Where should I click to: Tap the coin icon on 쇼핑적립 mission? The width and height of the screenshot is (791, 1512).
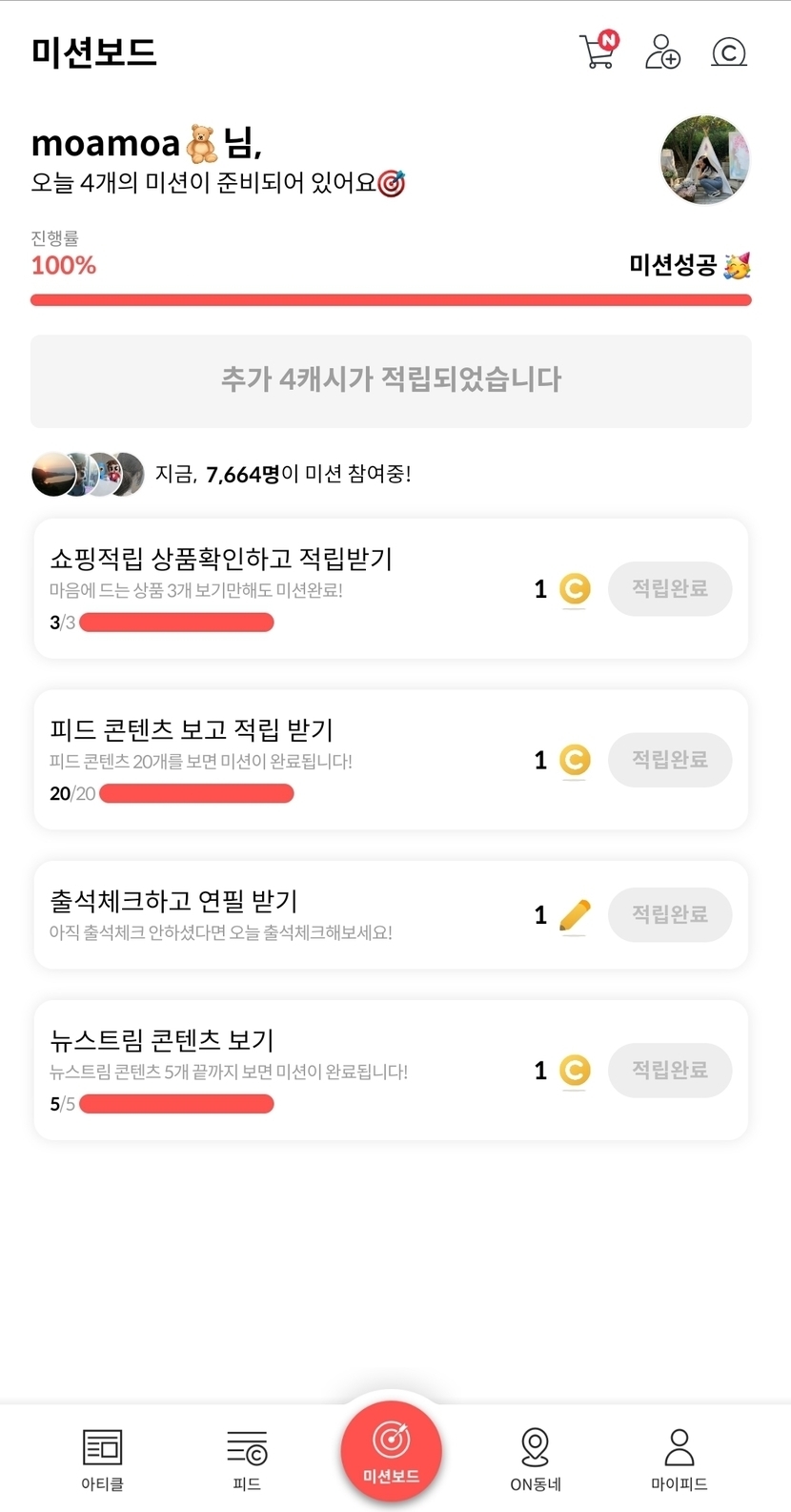(x=575, y=589)
